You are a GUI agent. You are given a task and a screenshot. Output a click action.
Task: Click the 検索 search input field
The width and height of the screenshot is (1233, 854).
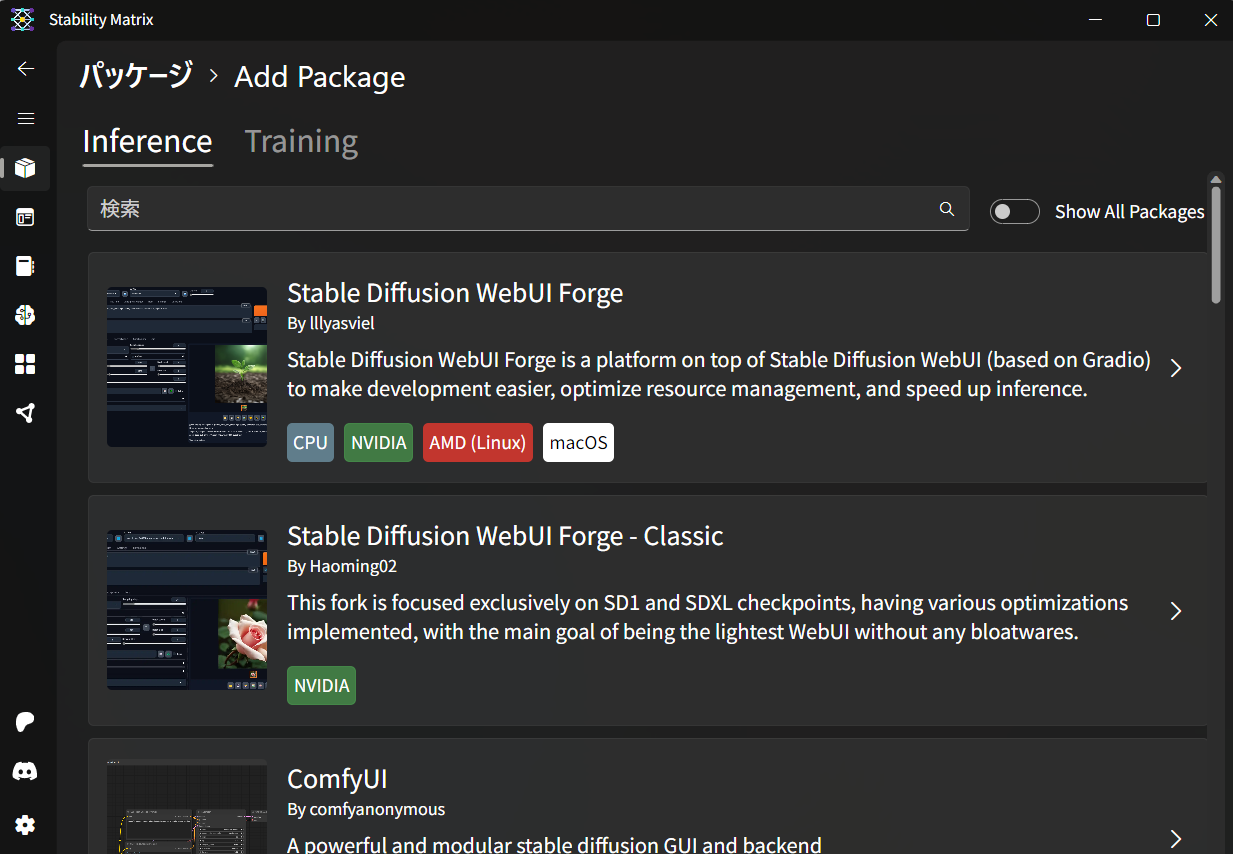528,209
